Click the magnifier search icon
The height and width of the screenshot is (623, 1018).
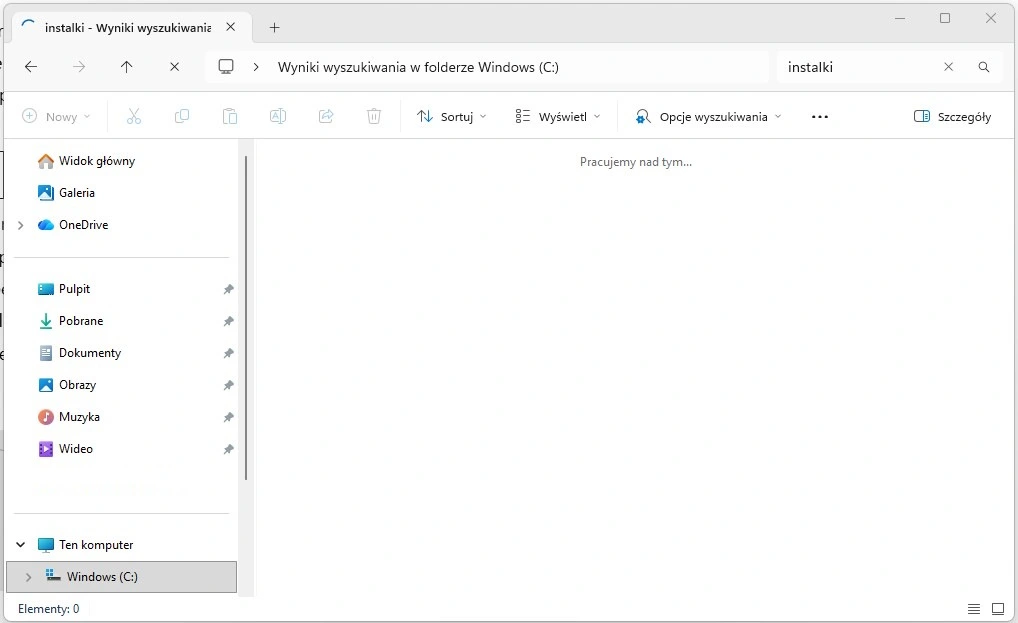984,67
